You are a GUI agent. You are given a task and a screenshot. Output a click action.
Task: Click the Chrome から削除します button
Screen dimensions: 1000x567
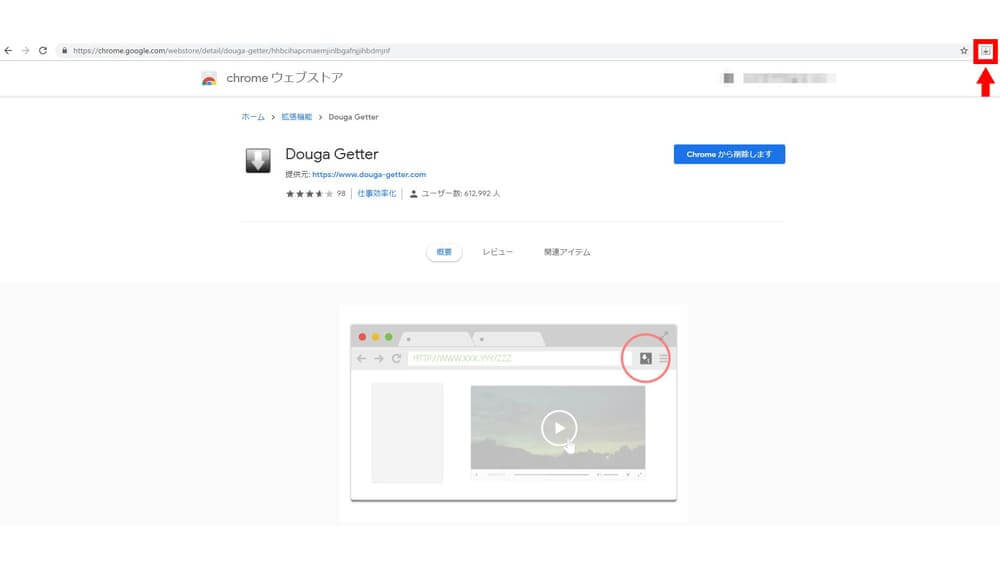tap(729, 154)
